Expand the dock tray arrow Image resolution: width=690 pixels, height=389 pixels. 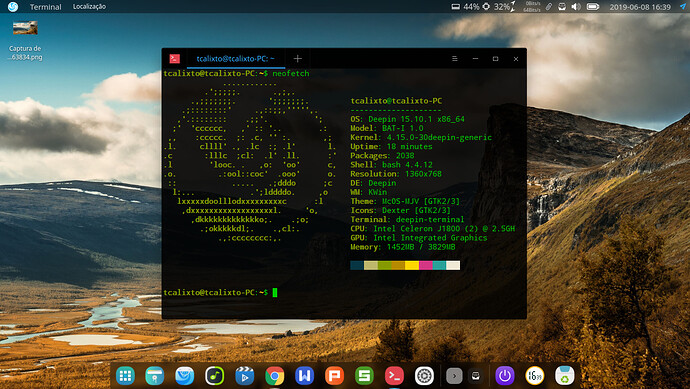coord(454,376)
